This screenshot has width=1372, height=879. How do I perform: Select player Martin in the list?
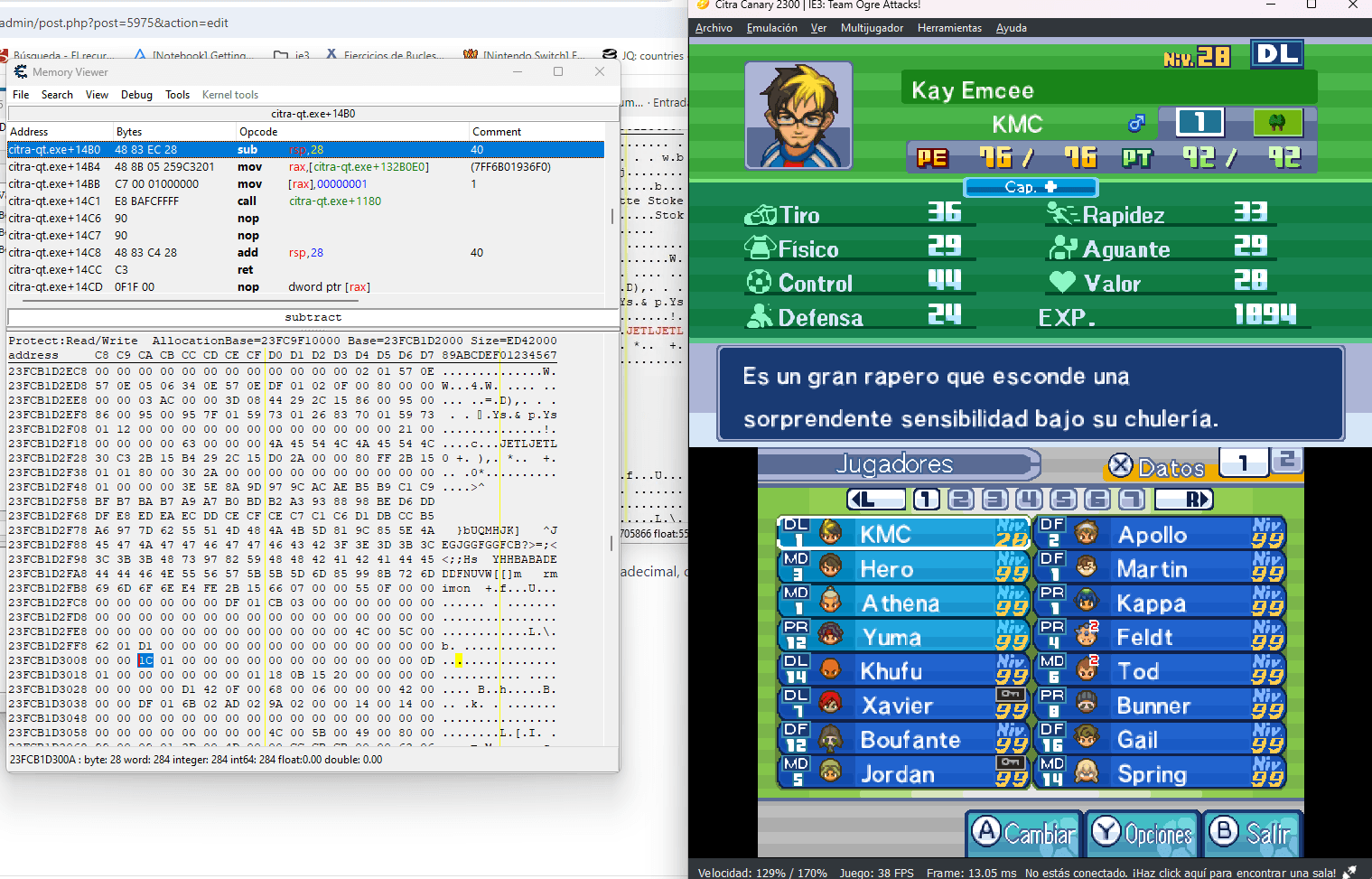[1161, 567]
